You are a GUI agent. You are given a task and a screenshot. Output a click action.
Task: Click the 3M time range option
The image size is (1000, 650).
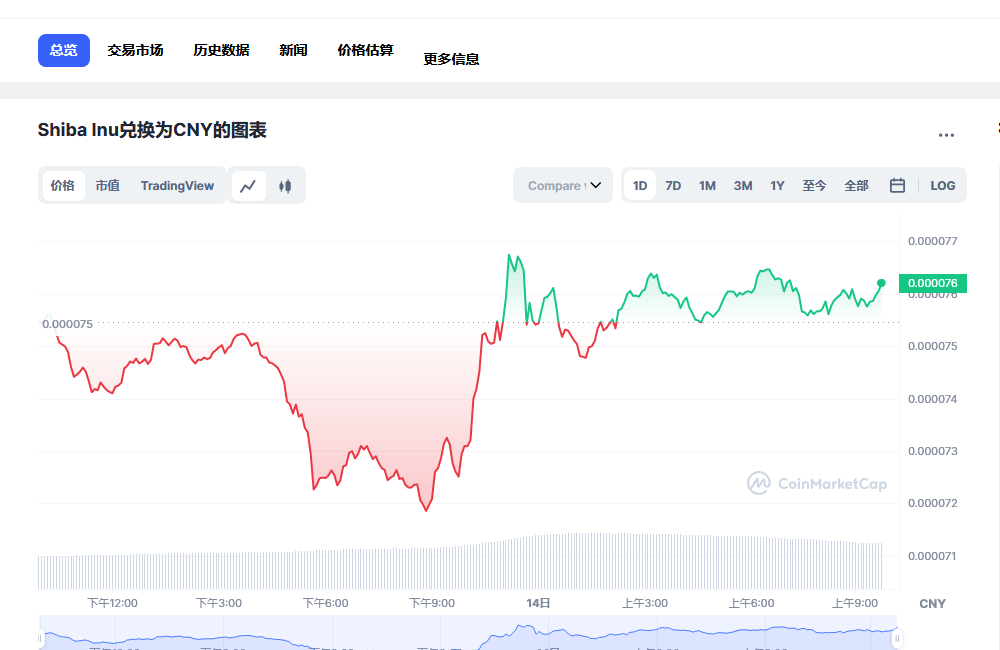coord(742,185)
